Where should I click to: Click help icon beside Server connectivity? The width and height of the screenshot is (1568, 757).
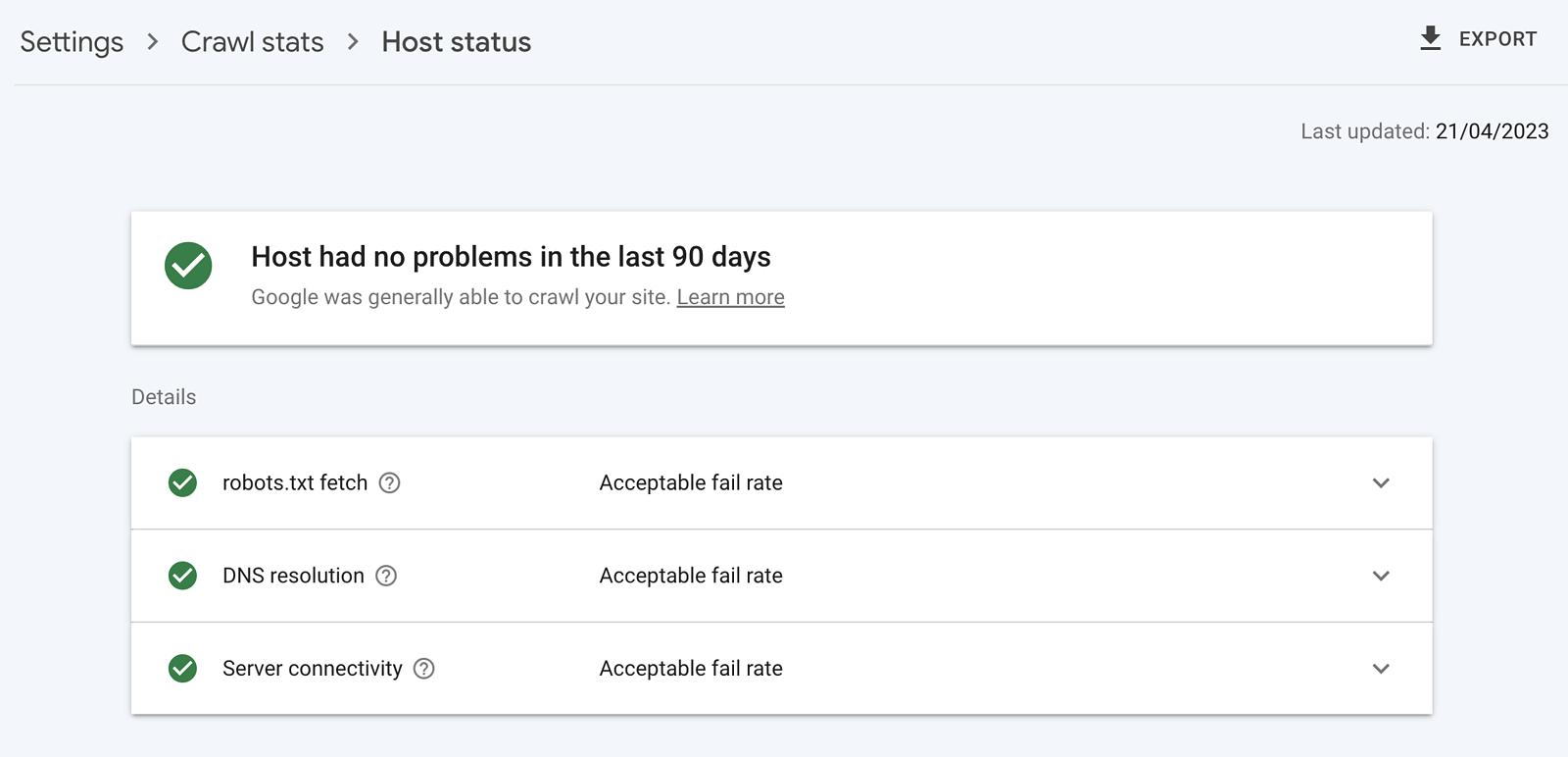(424, 669)
